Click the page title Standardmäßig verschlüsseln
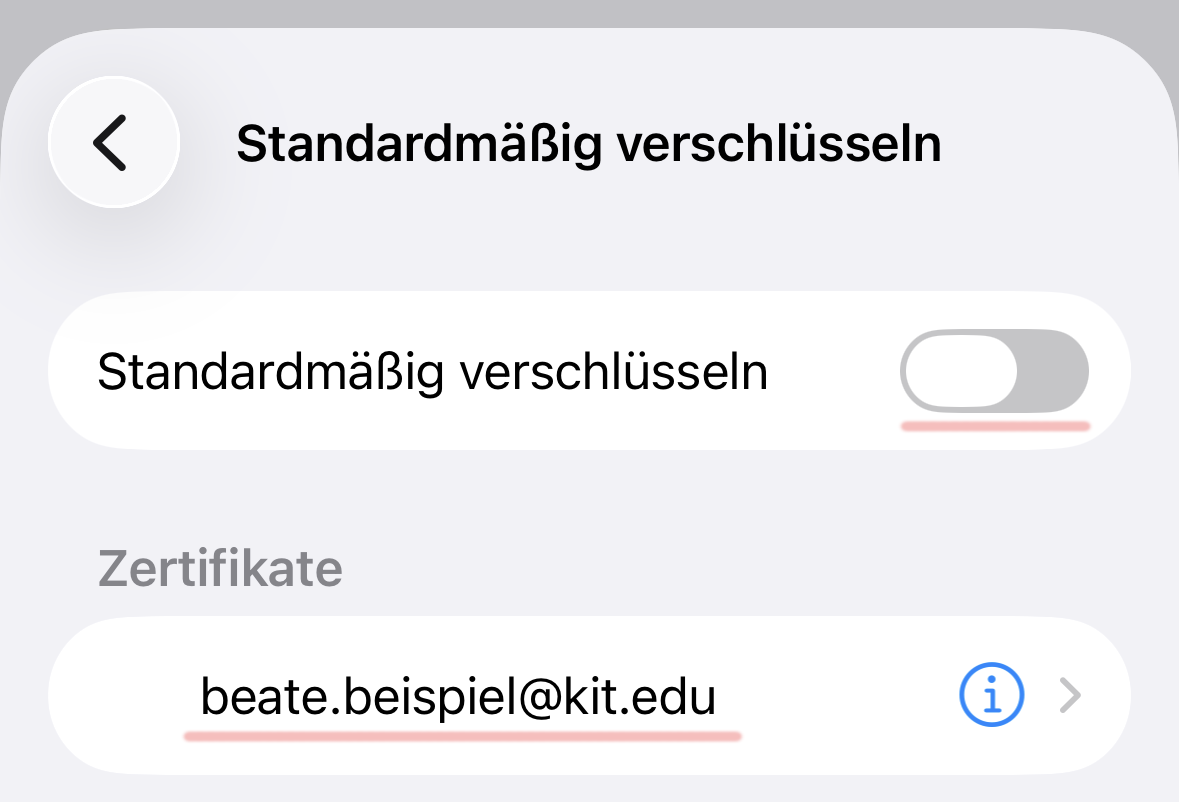The image size is (1179, 802). [x=588, y=144]
